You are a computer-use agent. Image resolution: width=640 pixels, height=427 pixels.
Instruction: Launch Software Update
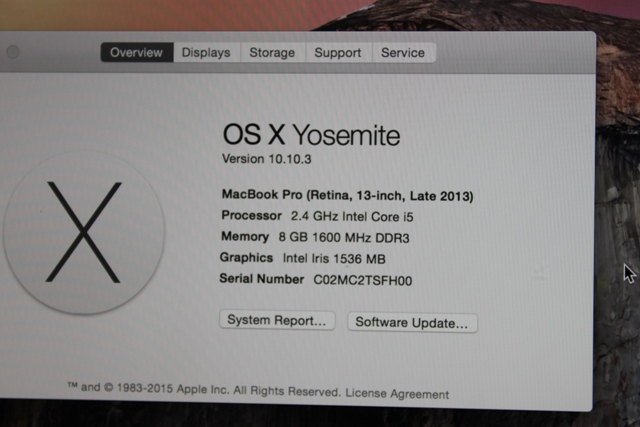click(x=412, y=322)
